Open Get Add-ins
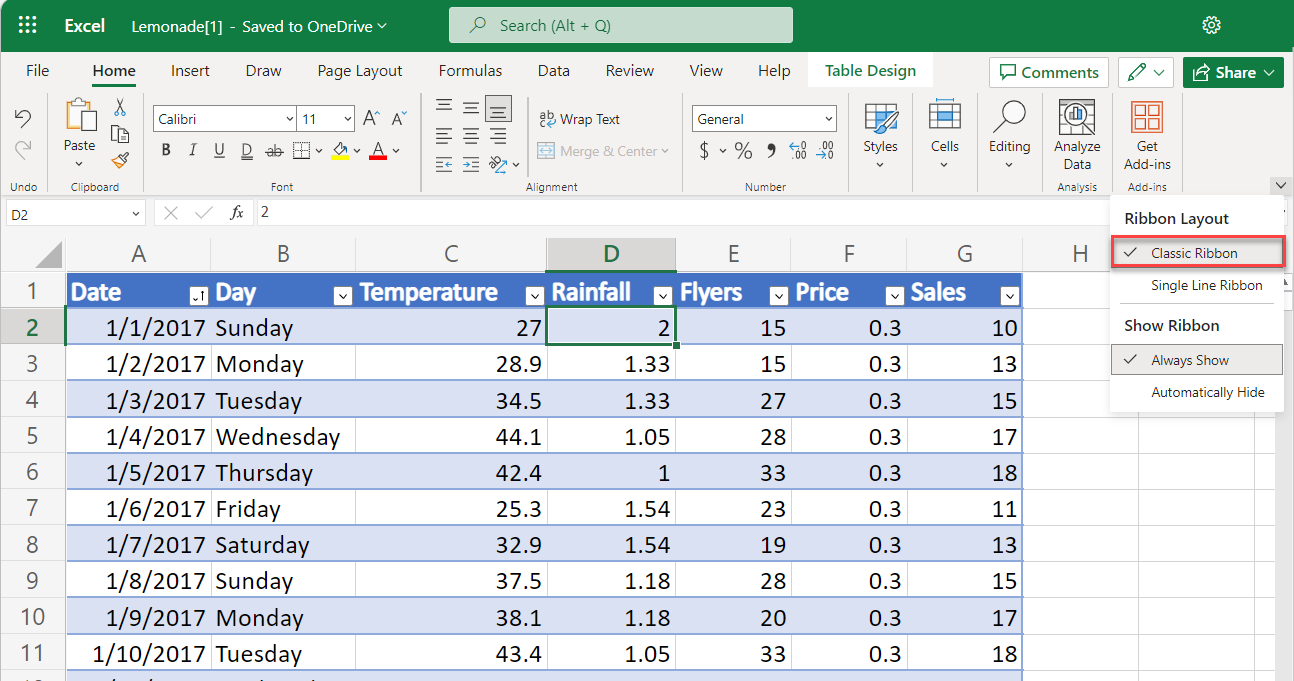This screenshot has height=681, width=1294. 1147,135
